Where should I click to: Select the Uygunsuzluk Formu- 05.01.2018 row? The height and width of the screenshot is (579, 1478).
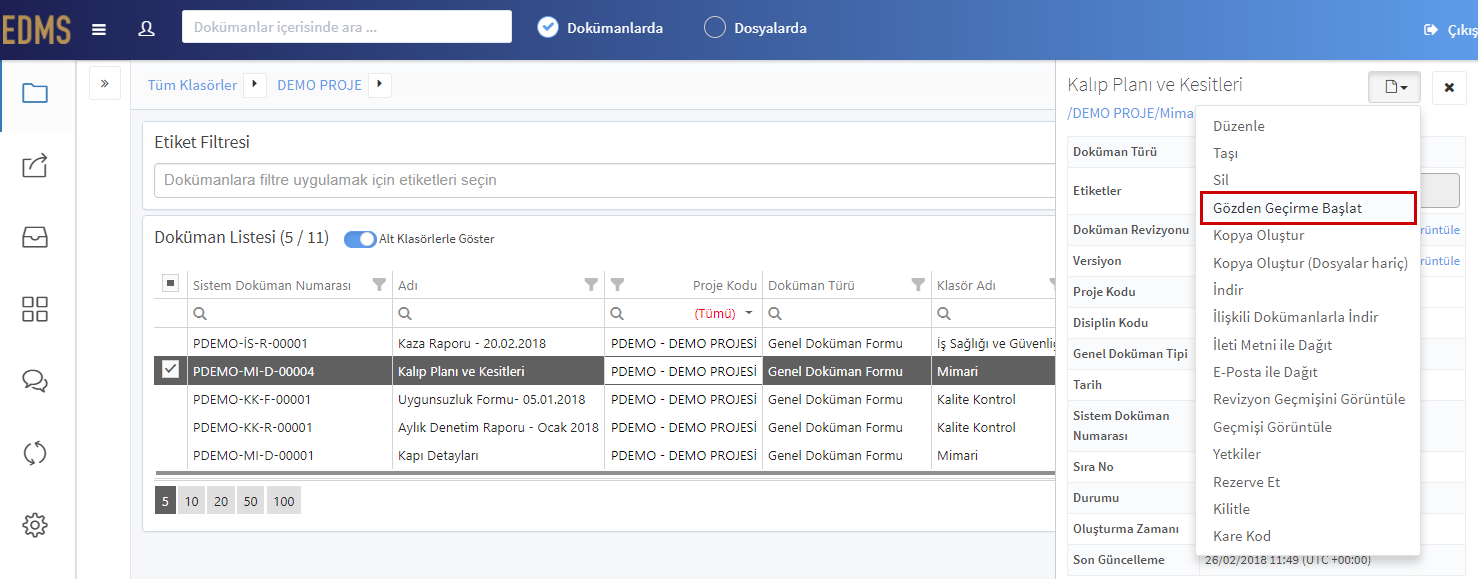pos(605,399)
